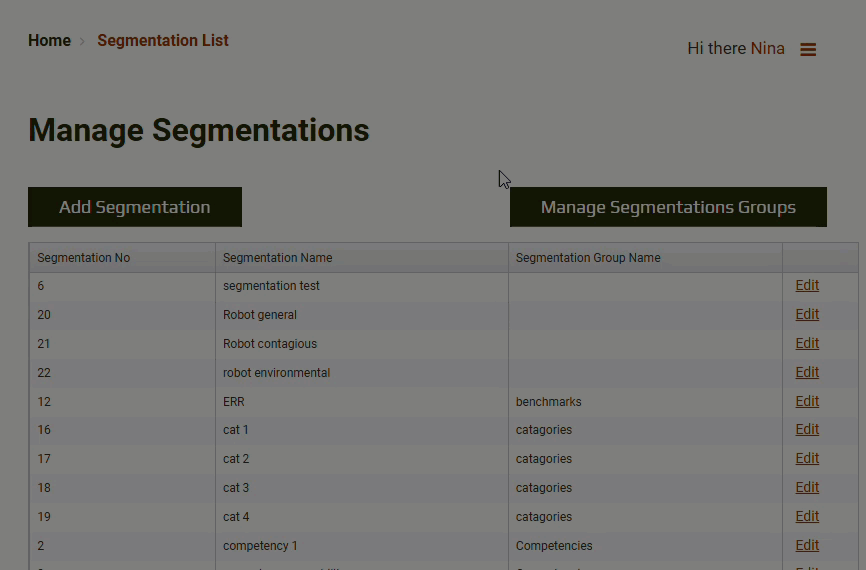Click the Add Segmentation button
Screen dimensions: 866x570
coord(135,207)
